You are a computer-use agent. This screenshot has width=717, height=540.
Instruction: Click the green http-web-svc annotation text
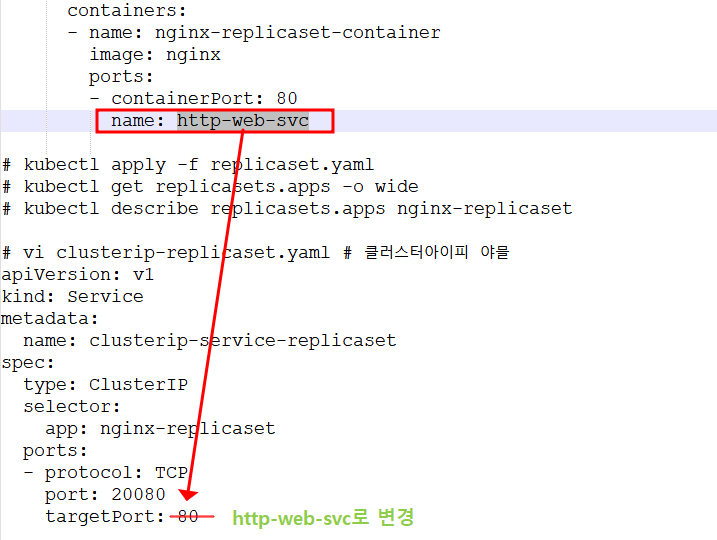323,518
